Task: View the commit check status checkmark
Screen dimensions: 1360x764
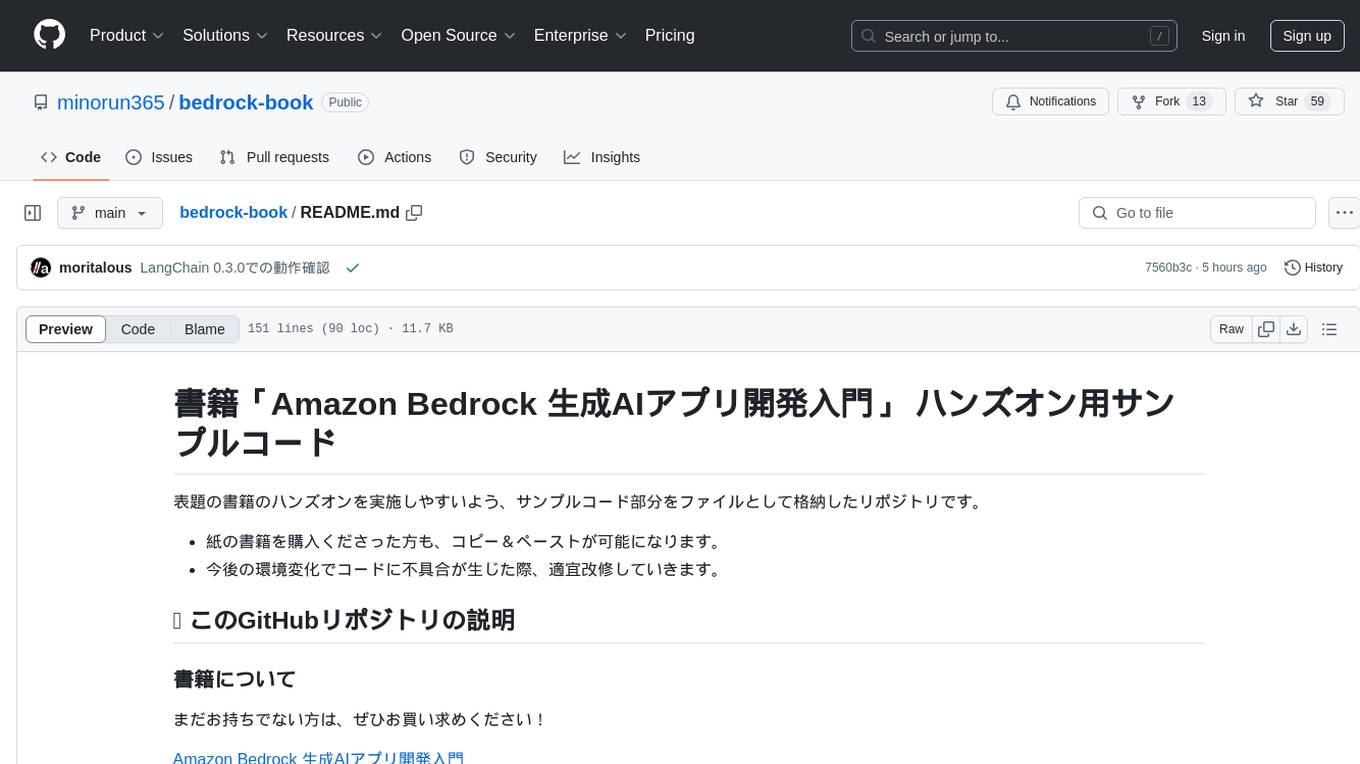Action: click(352, 268)
